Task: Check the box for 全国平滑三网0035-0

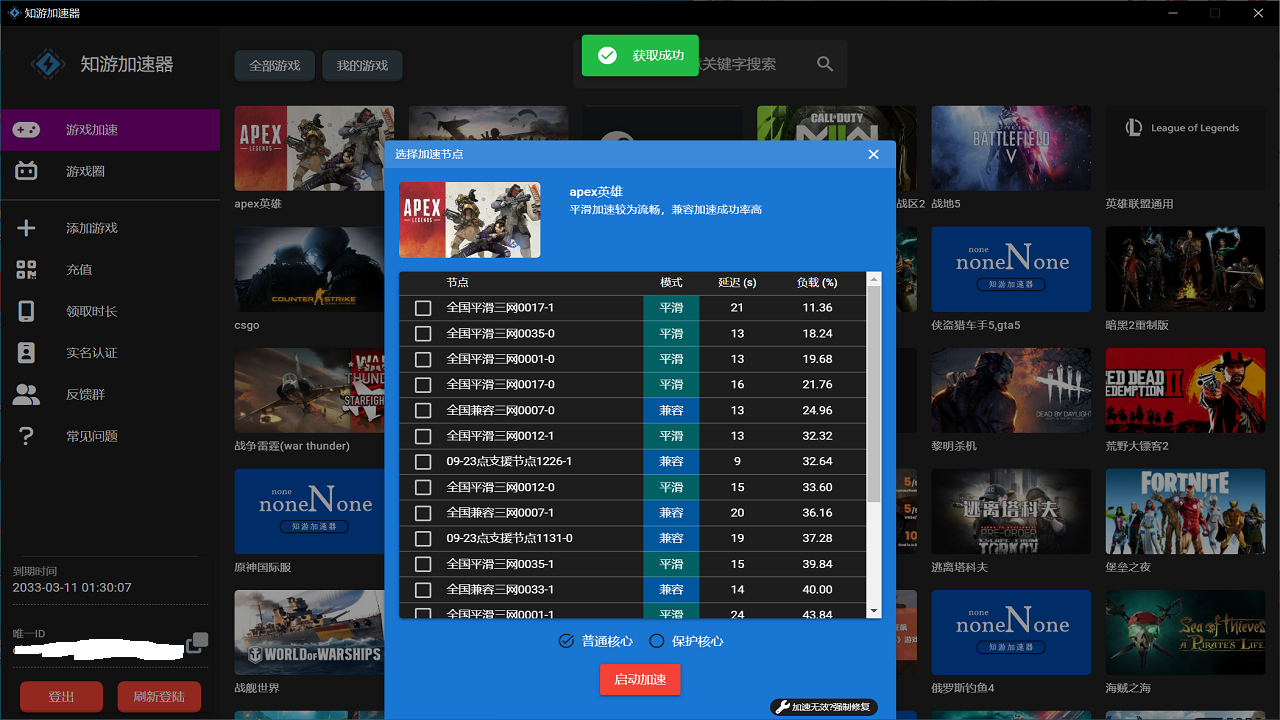Action: [x=423, y=334]
